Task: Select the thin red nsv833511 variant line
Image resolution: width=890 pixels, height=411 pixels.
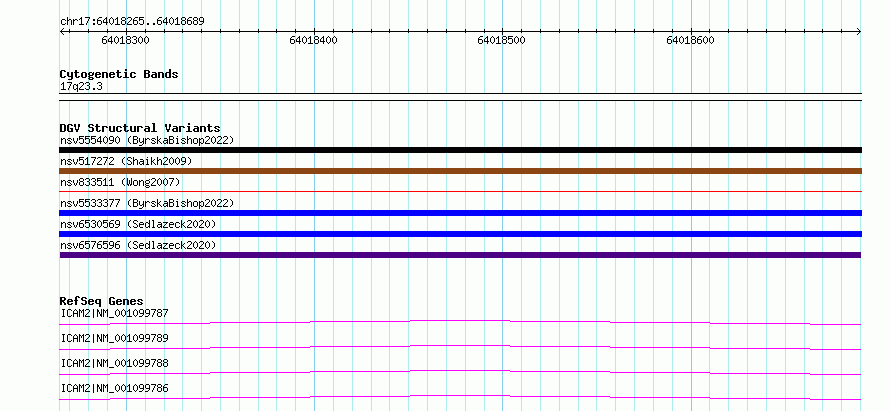Action: [x=460, y=192]
